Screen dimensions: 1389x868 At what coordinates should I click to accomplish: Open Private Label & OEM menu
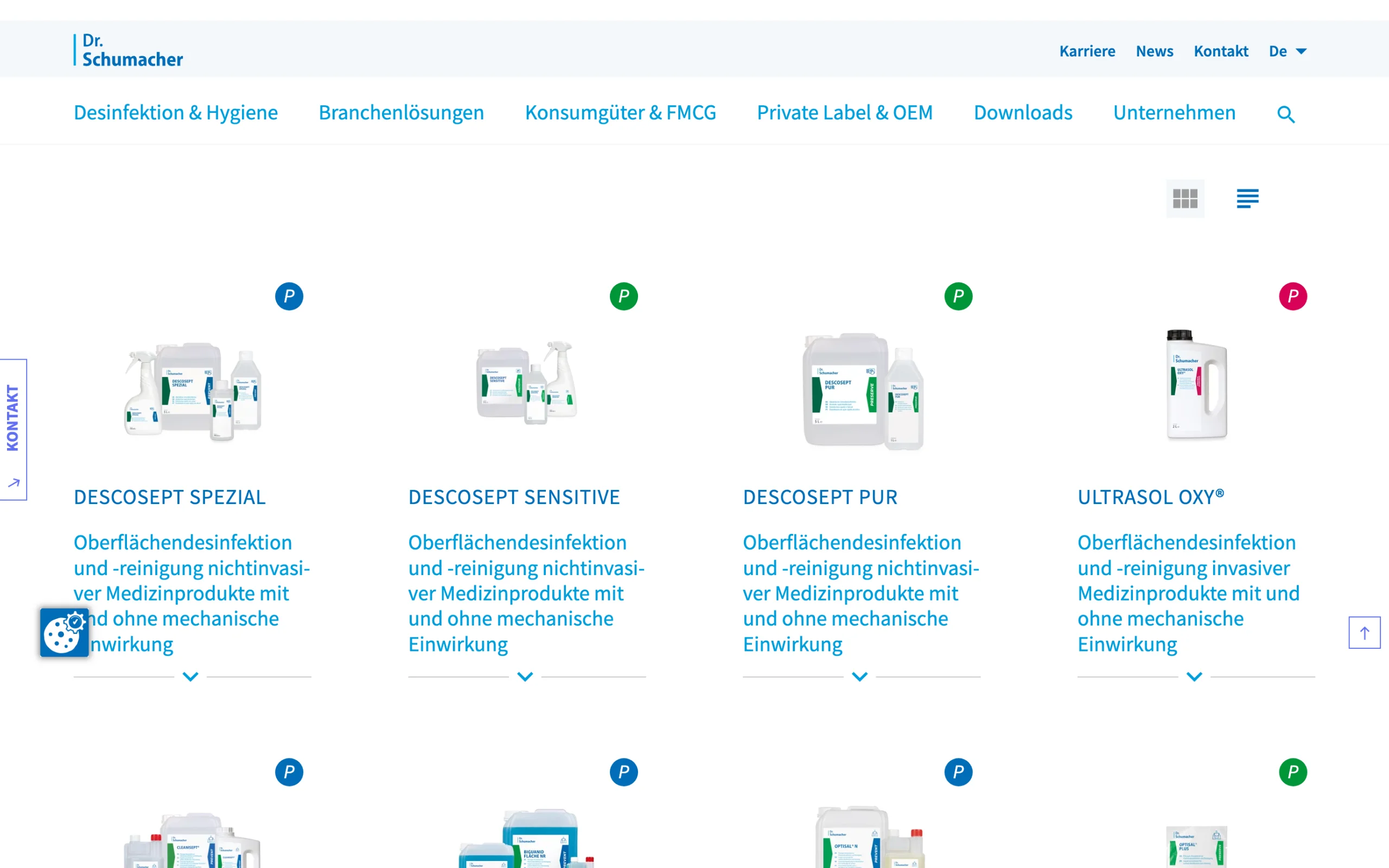tap(845, 112)
